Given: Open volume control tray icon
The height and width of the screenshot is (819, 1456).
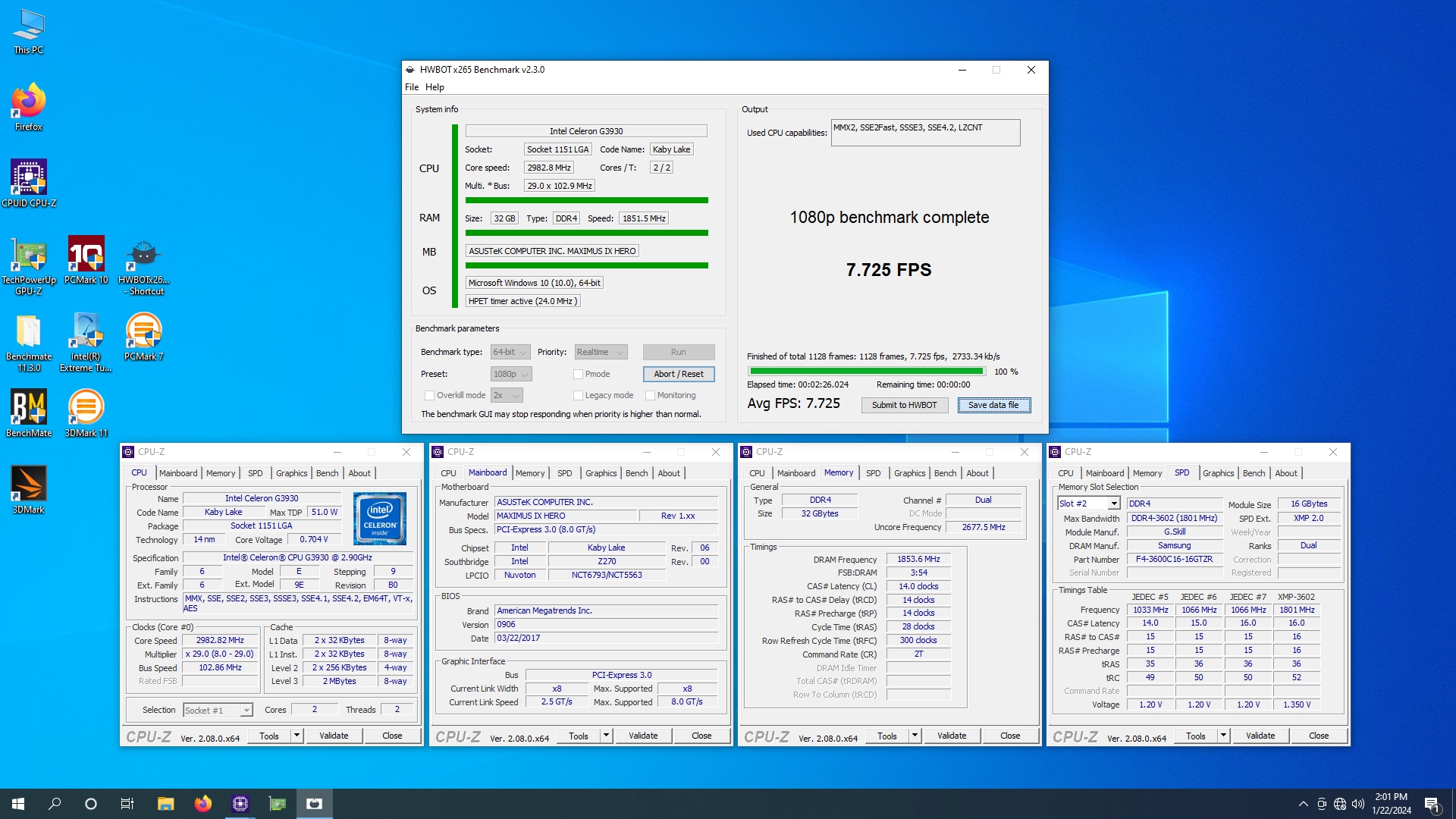Looking at the screenshot, I should click(x=1357, y=804).
